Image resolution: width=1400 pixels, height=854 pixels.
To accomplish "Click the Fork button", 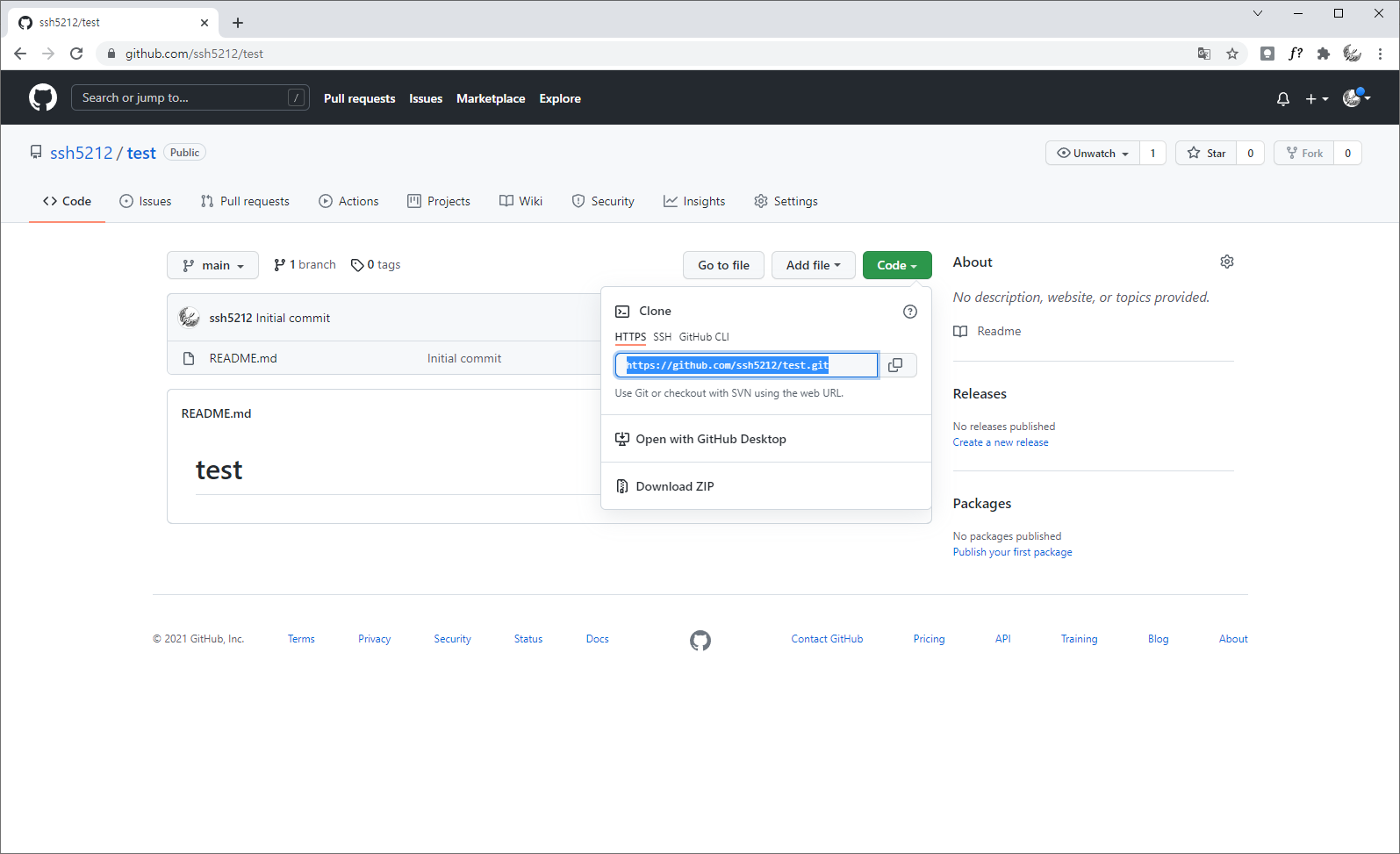I will tap(1303, 153).
